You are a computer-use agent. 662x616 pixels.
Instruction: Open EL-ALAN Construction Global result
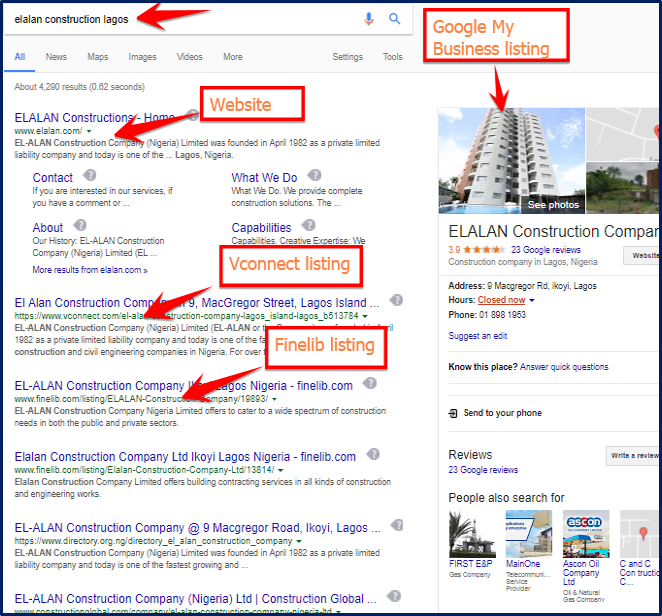pyautogui.click(x=195, y=599)
